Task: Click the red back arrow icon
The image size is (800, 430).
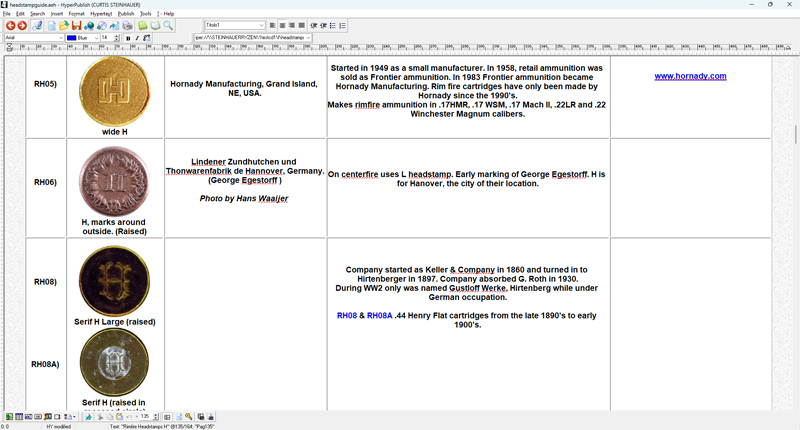Action: pos(11,26)
